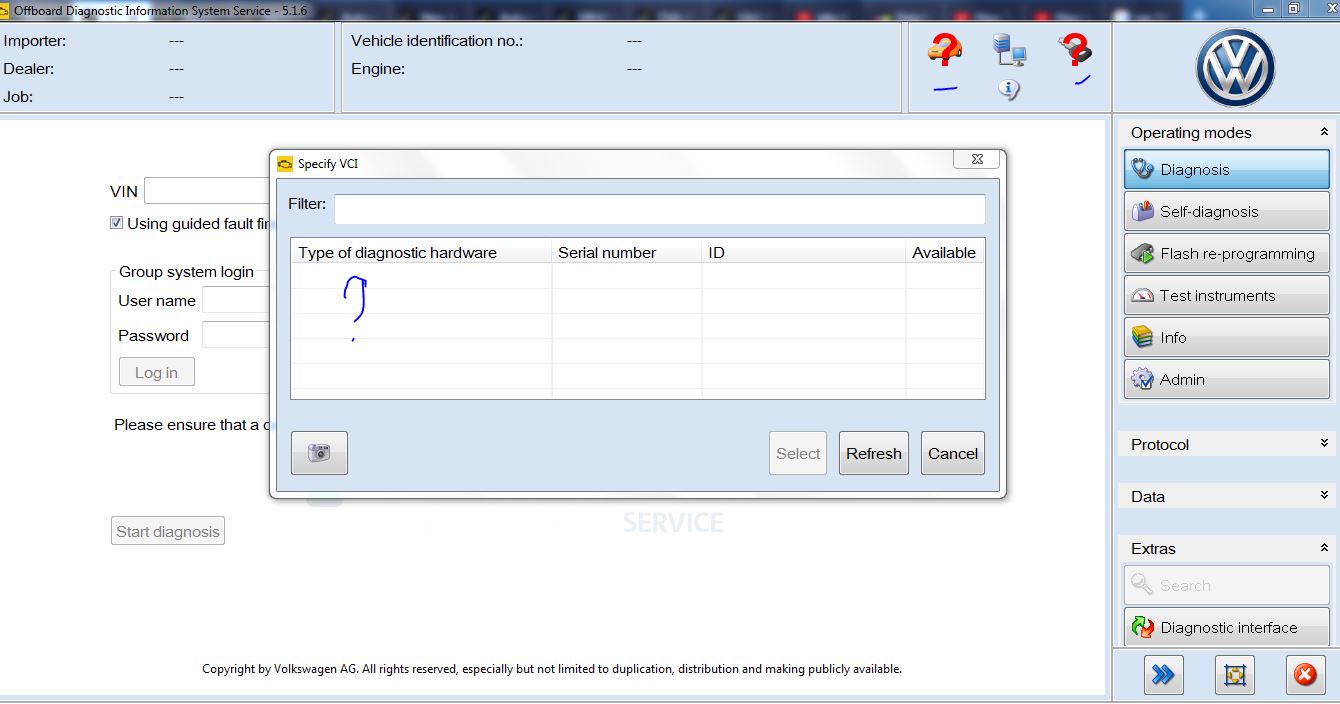The width and height of the screenshot is (1340, 704).
Task: Open the Admin operating mode
Action: click(x=1224, y=379)
